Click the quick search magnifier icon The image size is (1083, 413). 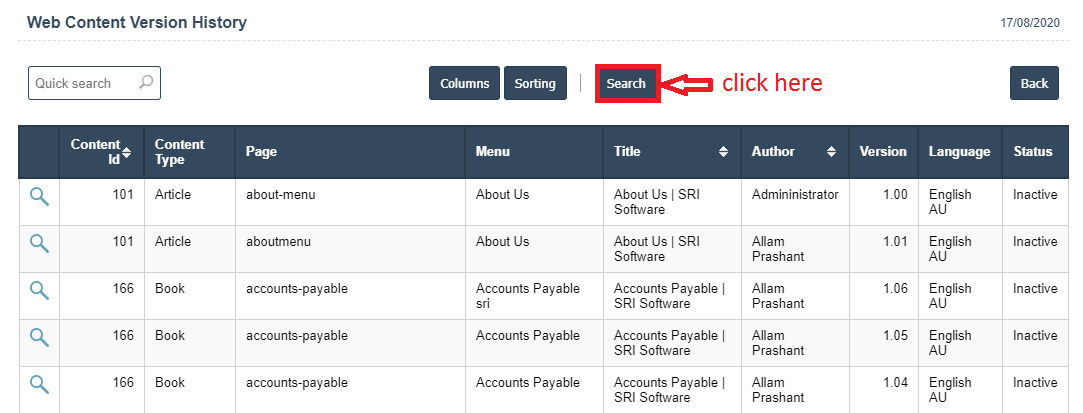[146, 83]
